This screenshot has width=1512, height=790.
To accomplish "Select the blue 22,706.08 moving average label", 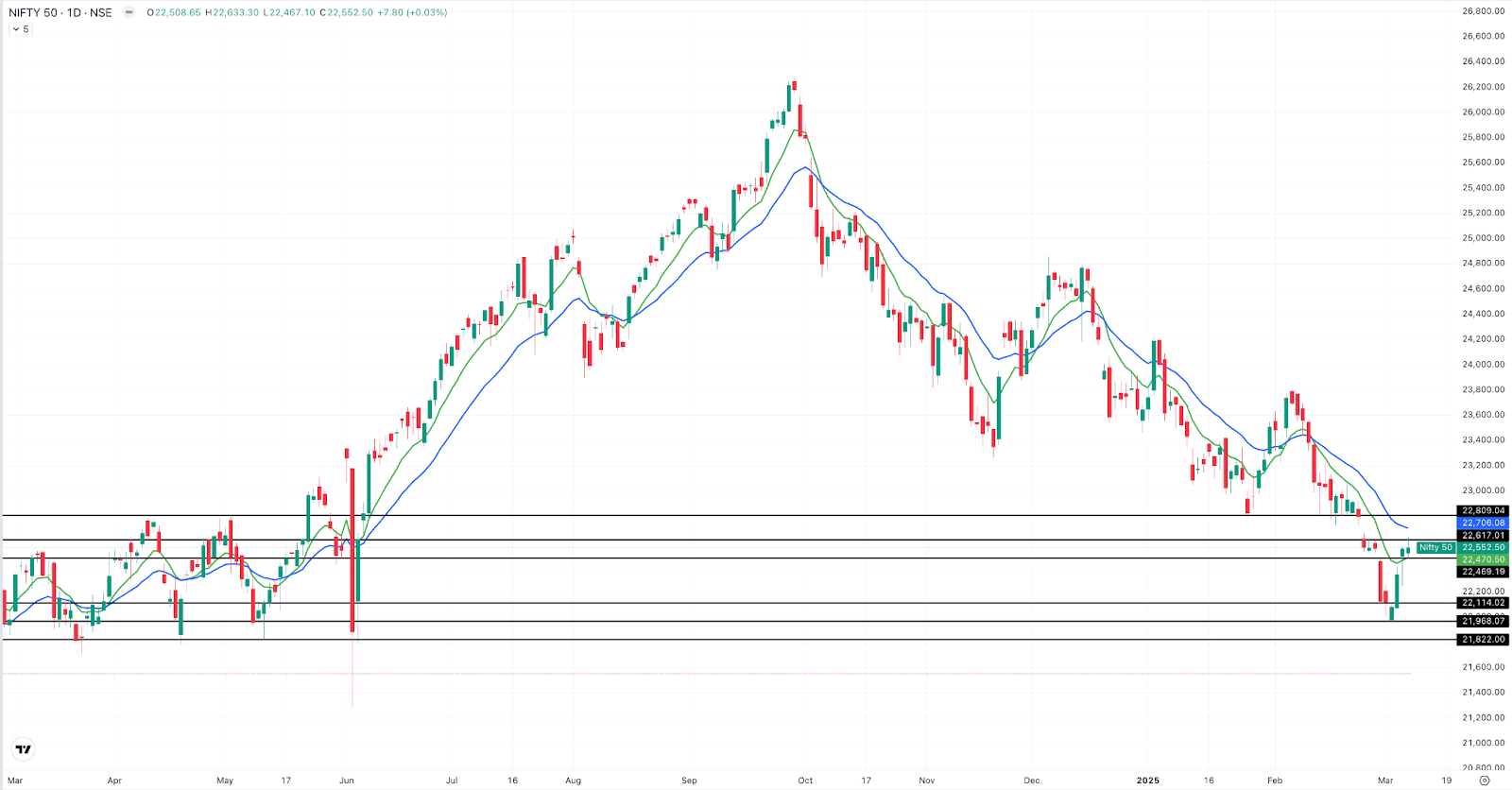I will click(1483, 523).
